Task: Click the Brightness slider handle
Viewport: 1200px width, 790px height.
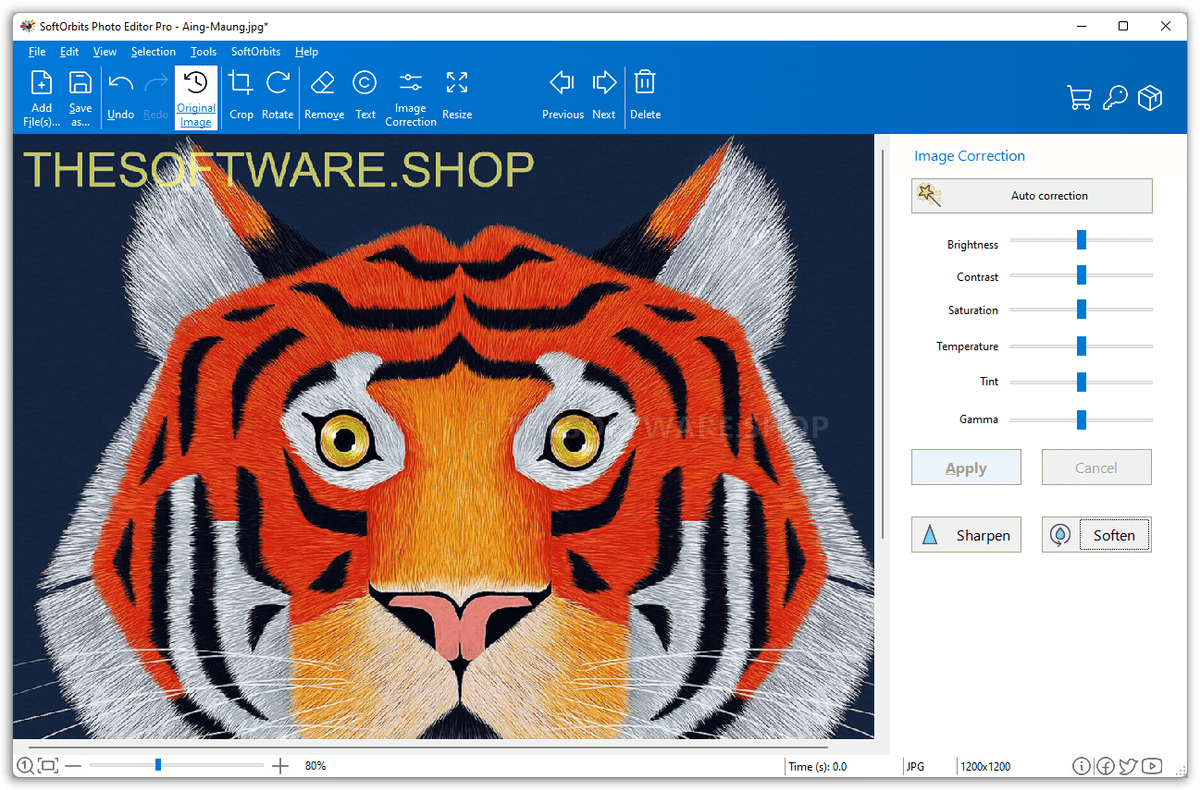Action: tap(1081, 240)
